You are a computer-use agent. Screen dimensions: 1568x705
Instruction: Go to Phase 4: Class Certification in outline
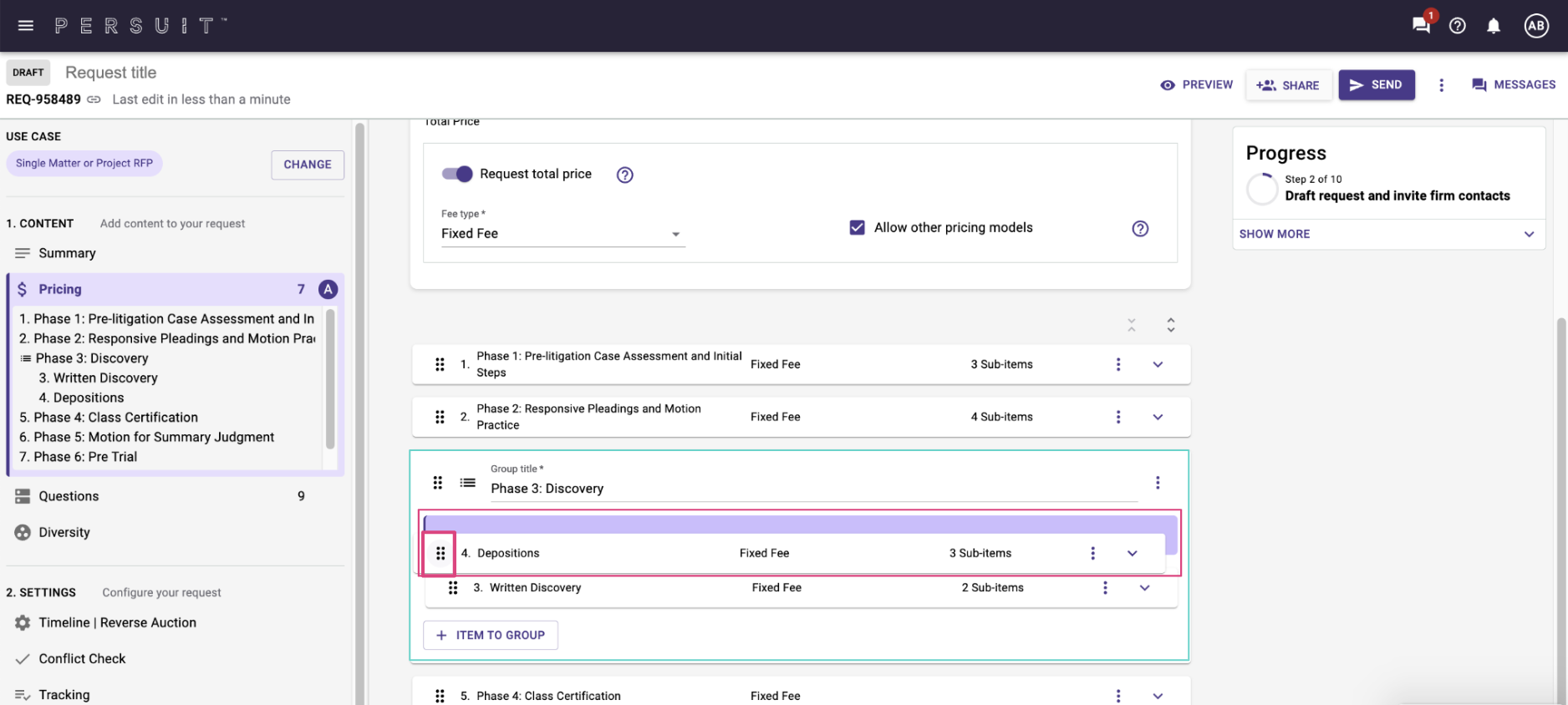(x=109, y=418)
